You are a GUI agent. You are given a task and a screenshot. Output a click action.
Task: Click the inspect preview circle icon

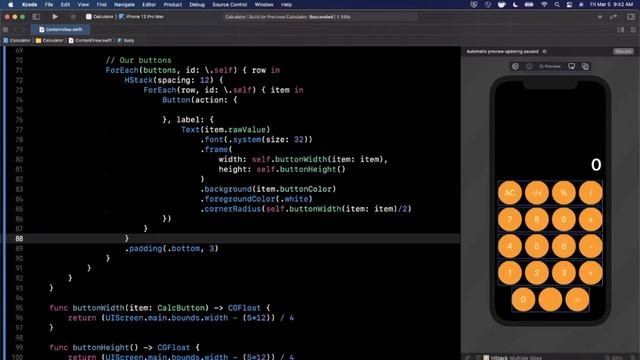click(x=529, y=66)
